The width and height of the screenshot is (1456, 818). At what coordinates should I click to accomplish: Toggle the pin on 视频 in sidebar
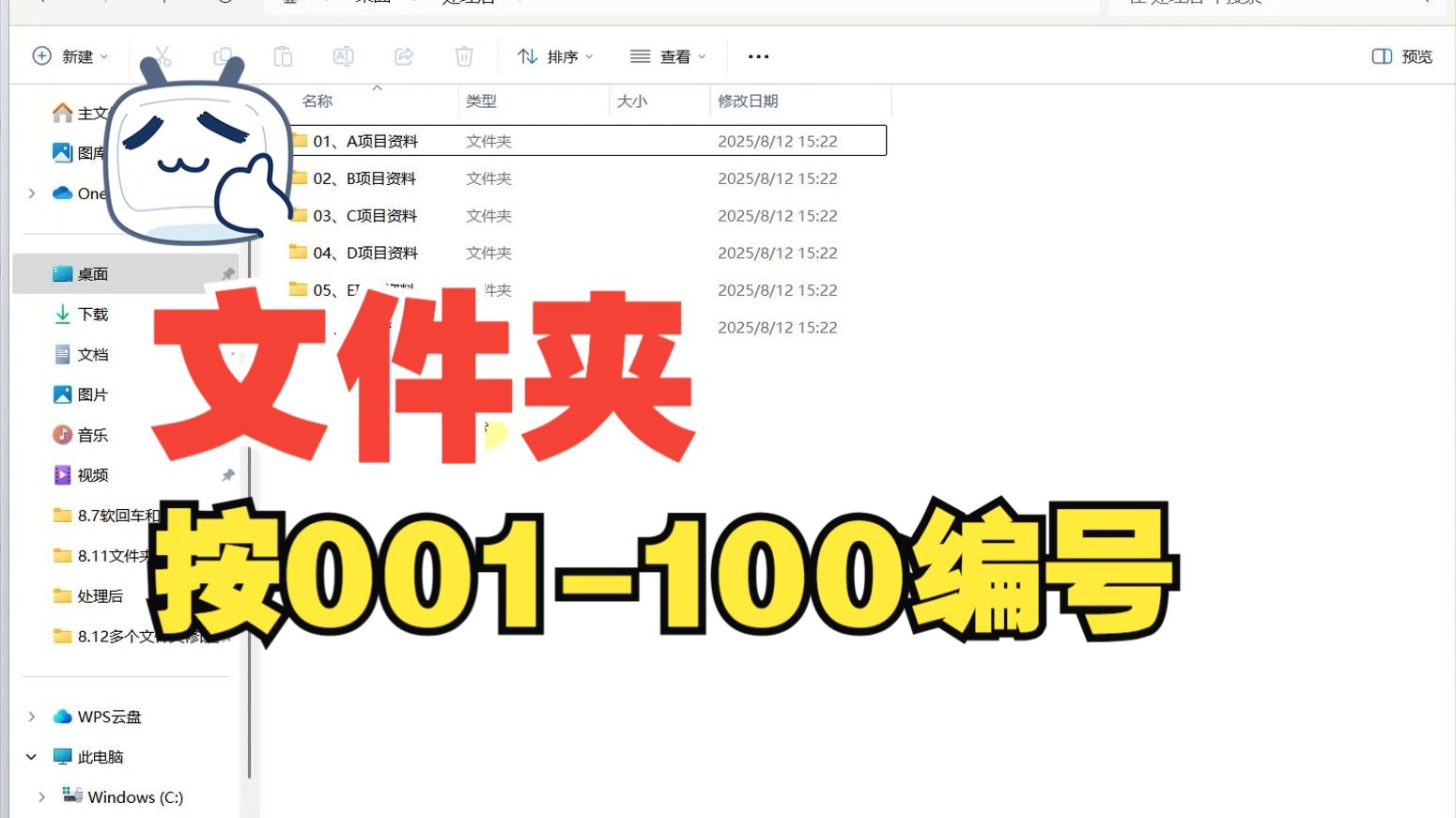click(227, 474)
